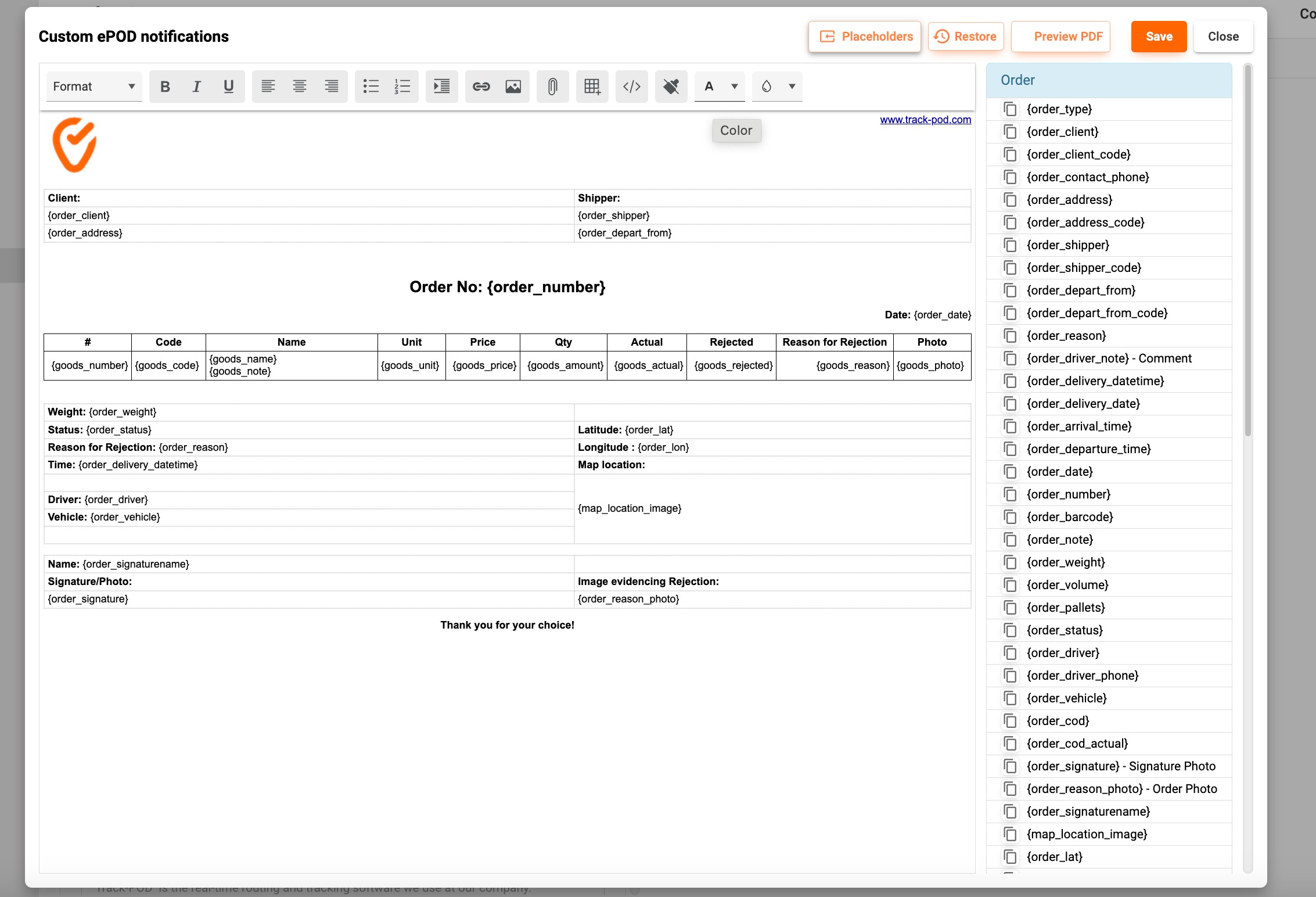Toggle the Placeholders panel button
Viewport: 1316px width, 897px height.
[865, 37]
